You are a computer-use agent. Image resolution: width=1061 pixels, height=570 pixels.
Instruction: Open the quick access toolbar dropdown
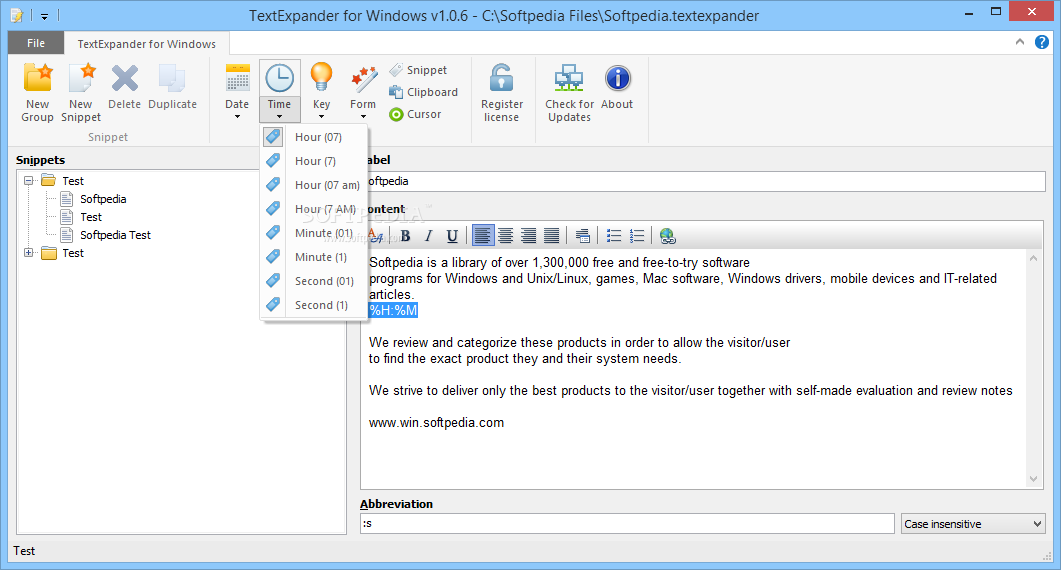(x=45, y=16)
